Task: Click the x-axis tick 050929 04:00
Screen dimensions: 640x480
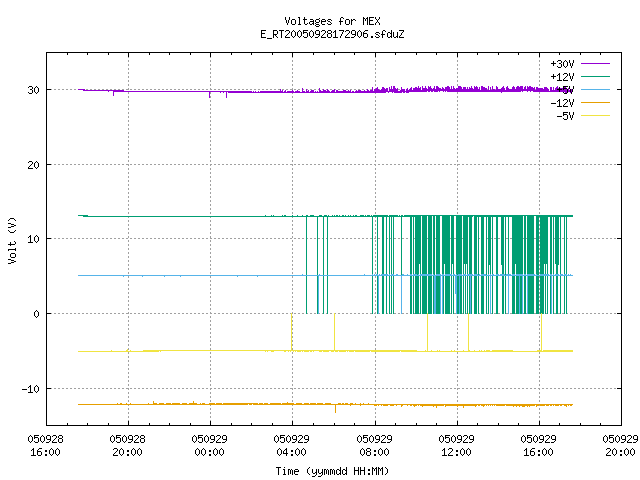Action: (291, 445)
